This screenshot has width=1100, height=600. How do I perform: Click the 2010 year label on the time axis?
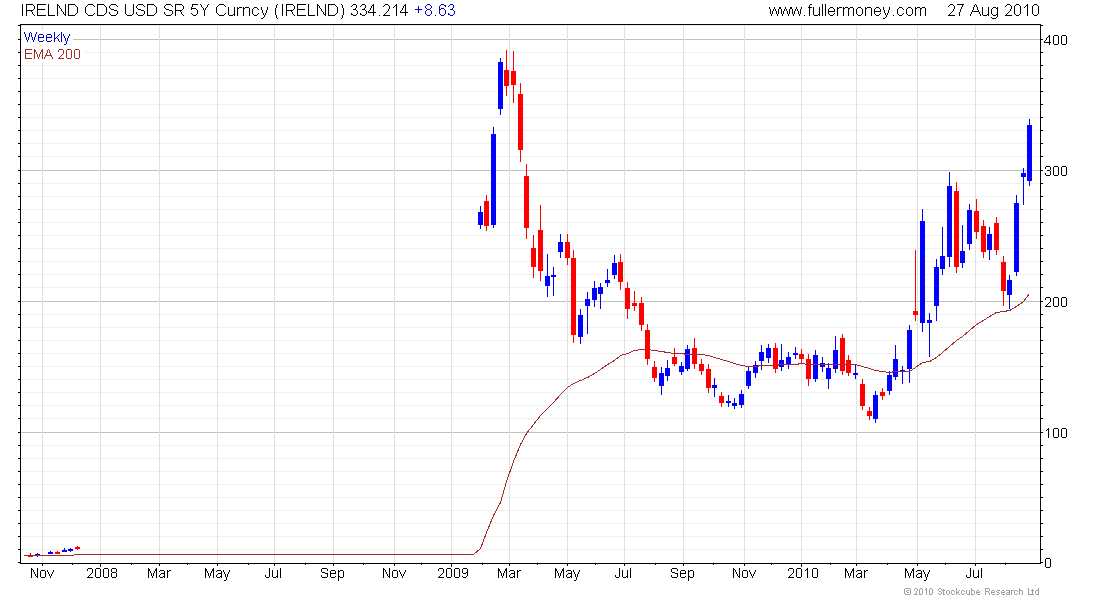pyautogui.click(x=803, y=573)
